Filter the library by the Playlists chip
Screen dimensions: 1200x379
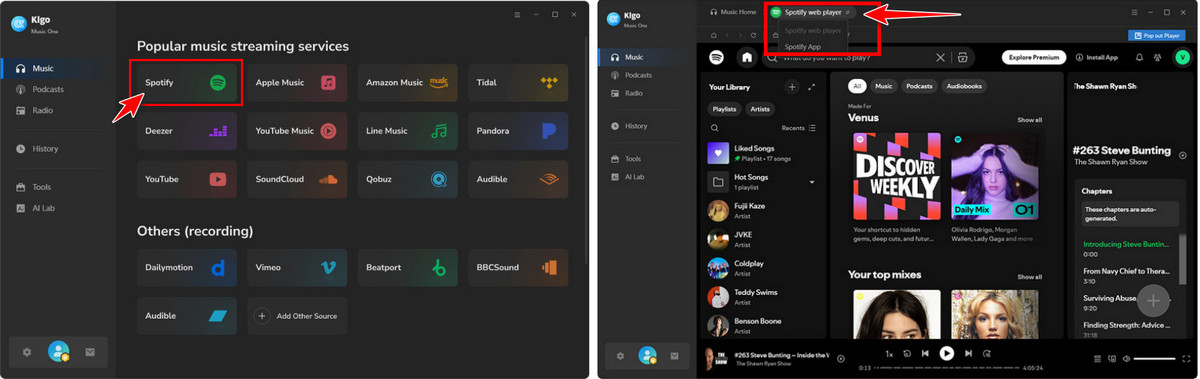725,108
